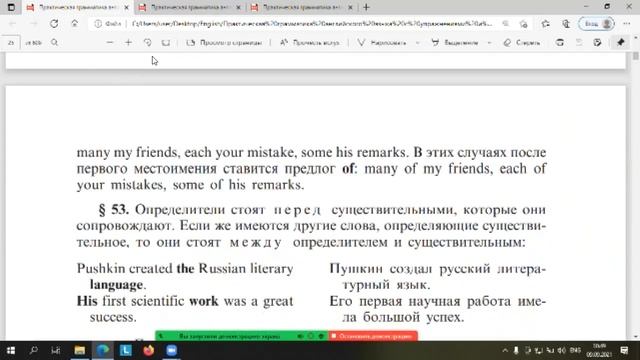Screen dimensions: 640x360
Task: Open Просмотр страницы page view
Action: 224,42
